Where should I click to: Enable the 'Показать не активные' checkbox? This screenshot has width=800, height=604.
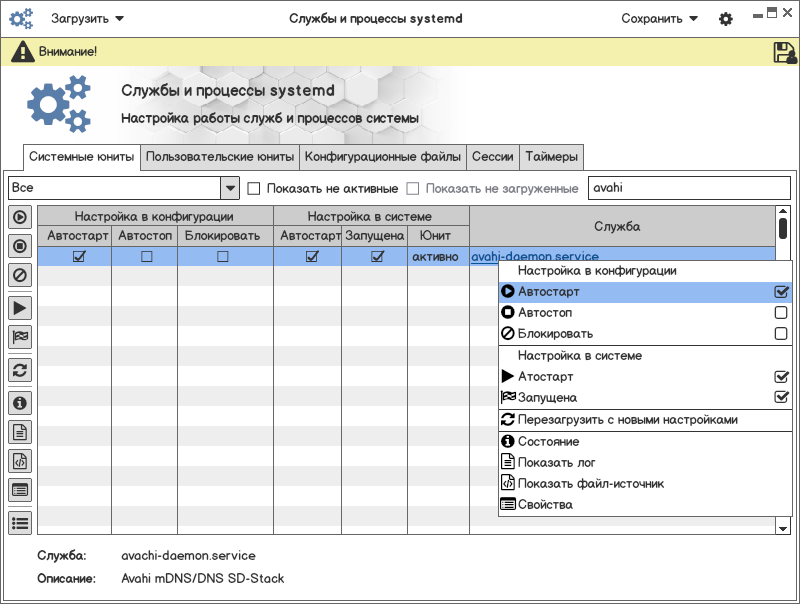click(x=254, y=188)
